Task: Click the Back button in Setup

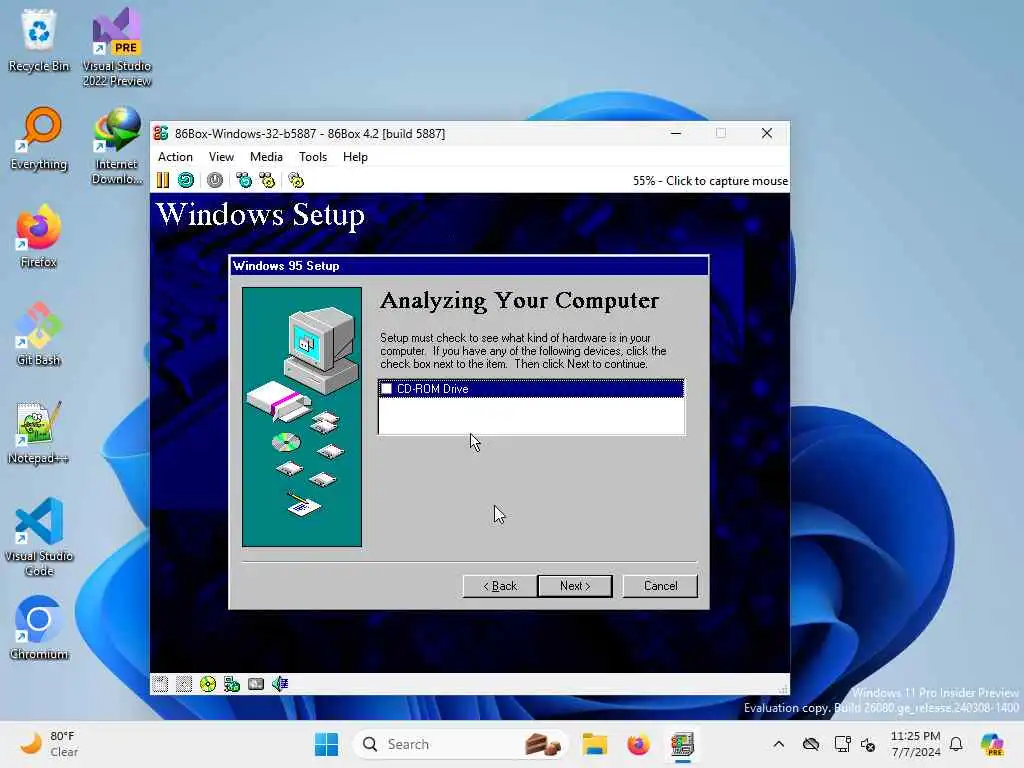Action: [x=500, y=586]
